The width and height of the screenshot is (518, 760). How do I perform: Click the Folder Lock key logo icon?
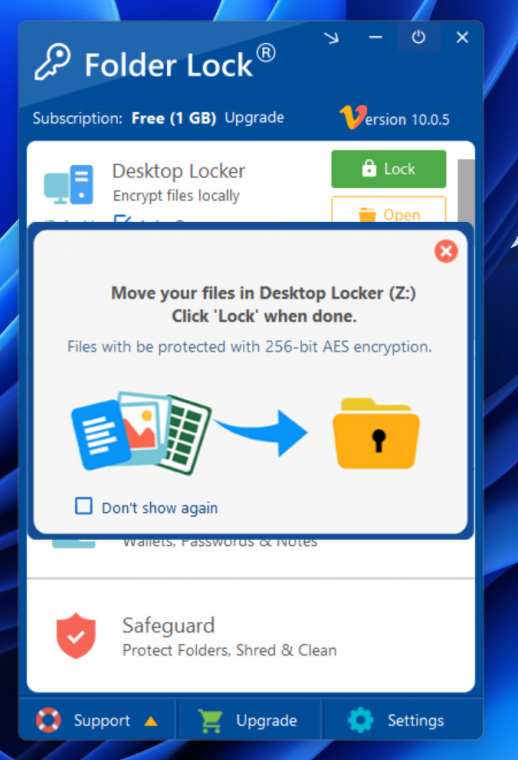pyautogui.click(x=52, y=62)
